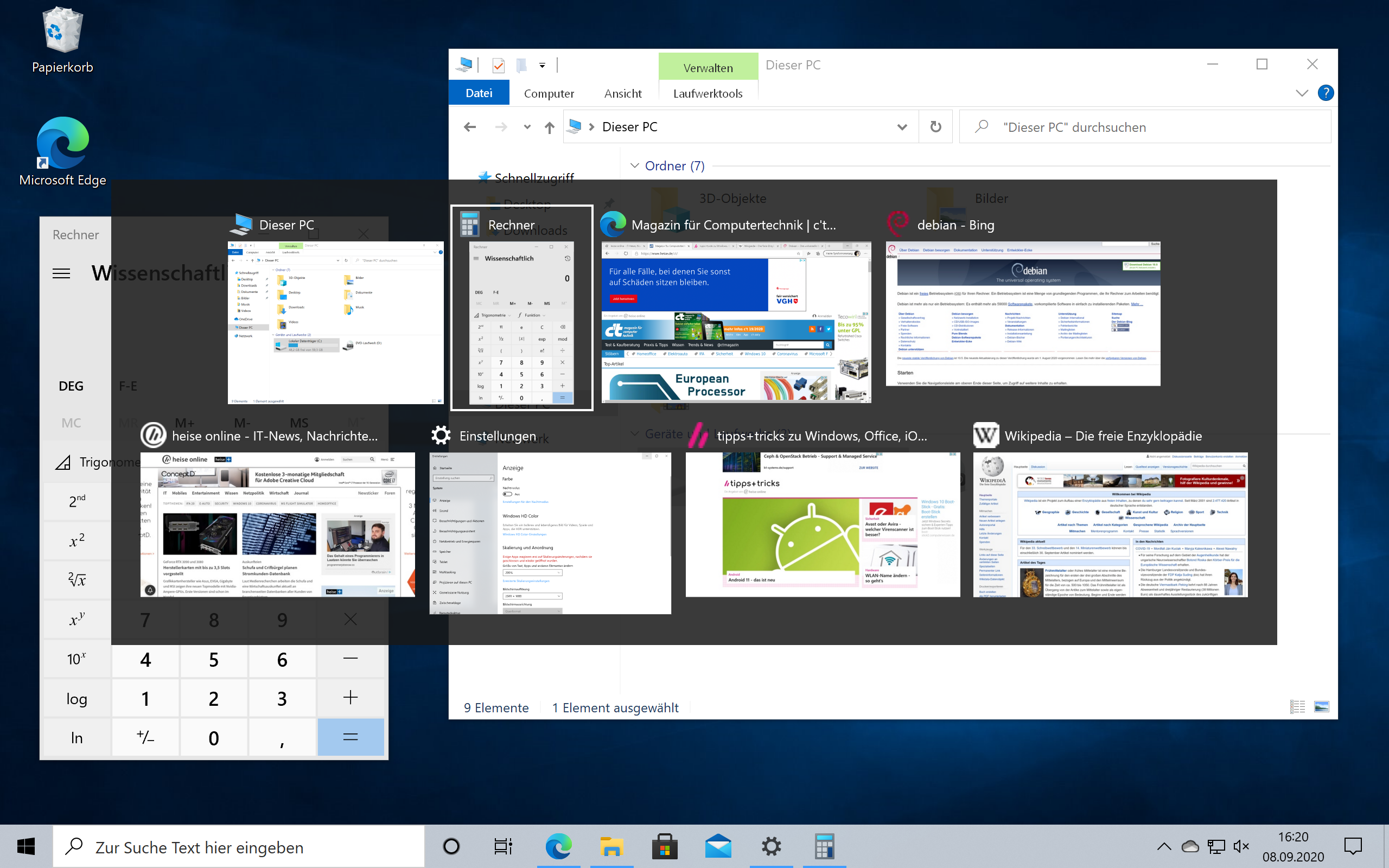
Task: Open the calculator hamburger menu
Action: click(61, 273)
